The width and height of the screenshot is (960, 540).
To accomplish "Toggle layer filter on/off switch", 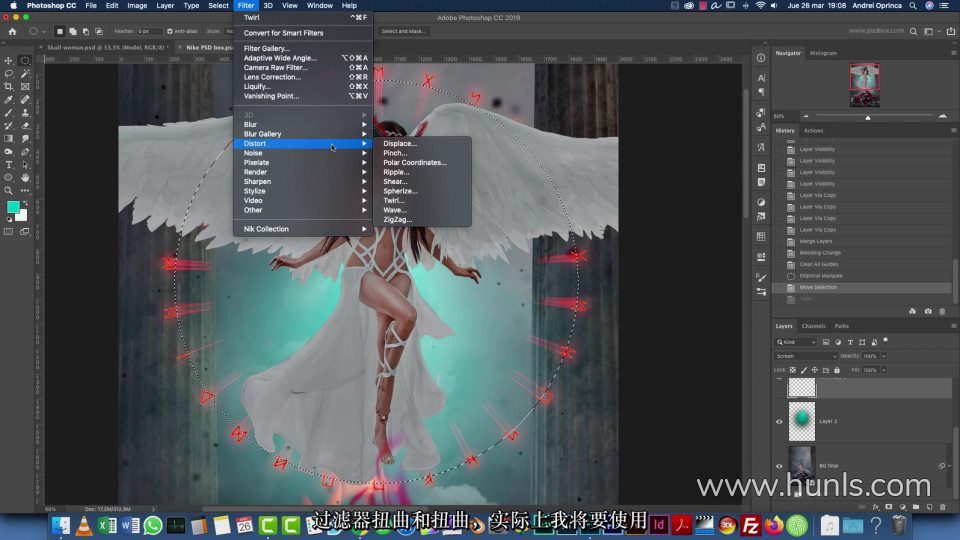I will [x=885, y=341].
